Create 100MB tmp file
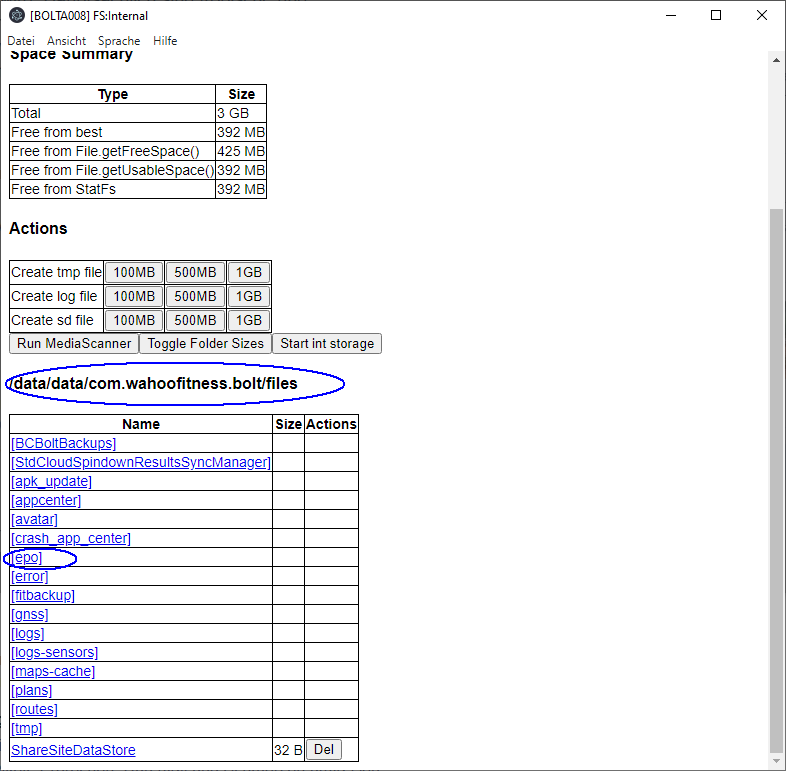The height and width of the screenshot is (771, 786). [134, 272]
